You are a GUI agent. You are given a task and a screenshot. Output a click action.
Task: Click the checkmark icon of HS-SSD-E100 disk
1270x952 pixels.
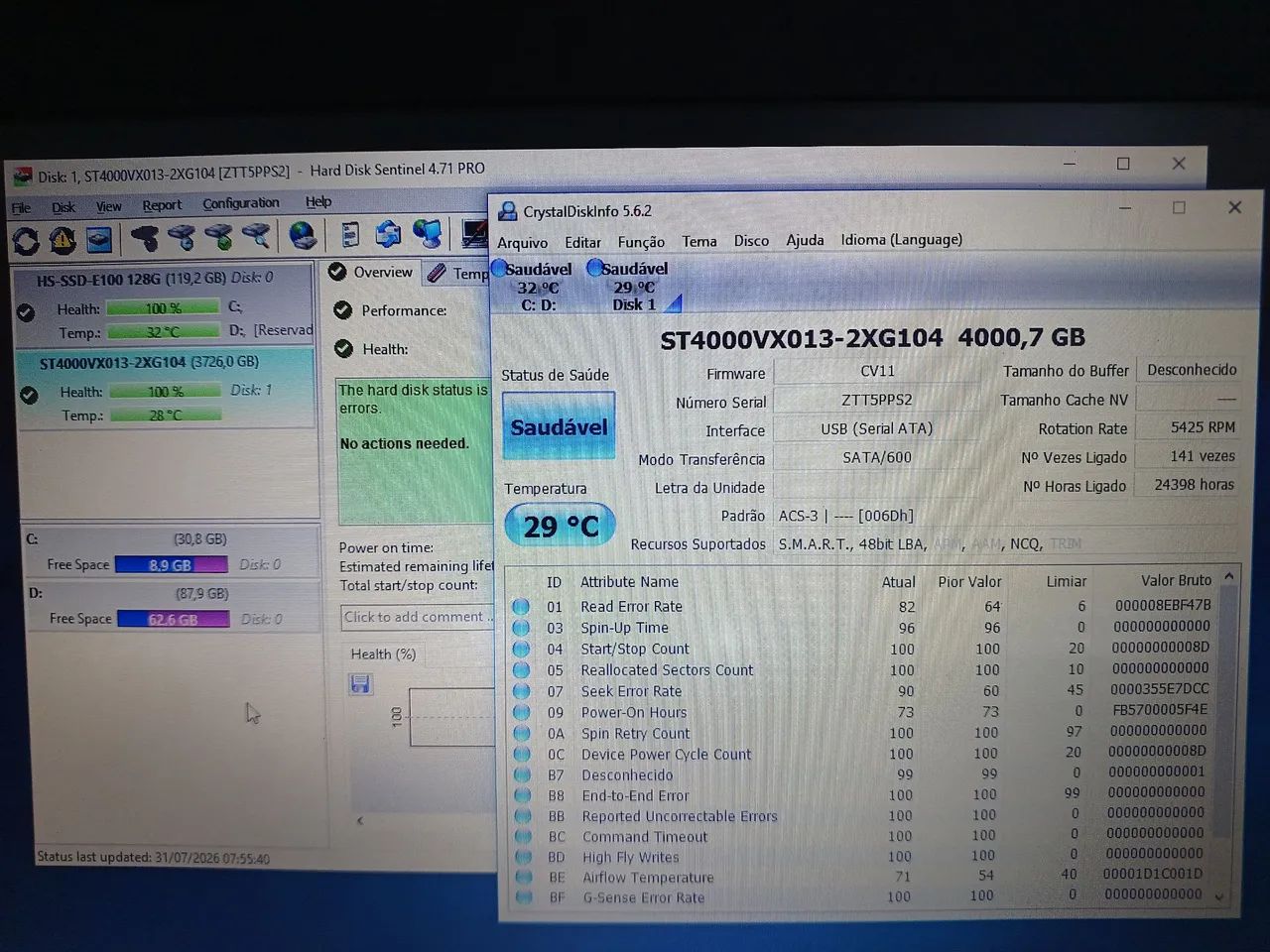26,312
